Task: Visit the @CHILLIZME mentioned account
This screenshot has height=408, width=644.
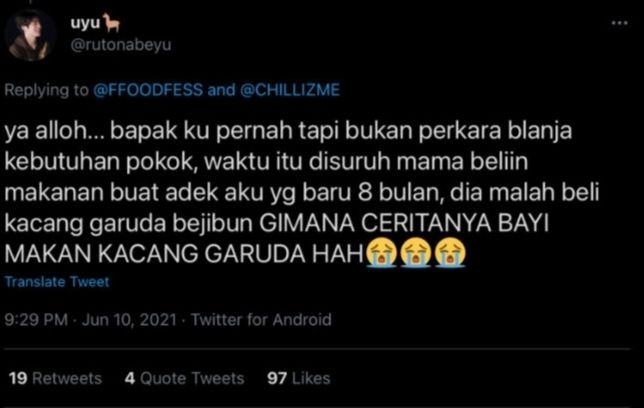Action: [x=290, y=90]
